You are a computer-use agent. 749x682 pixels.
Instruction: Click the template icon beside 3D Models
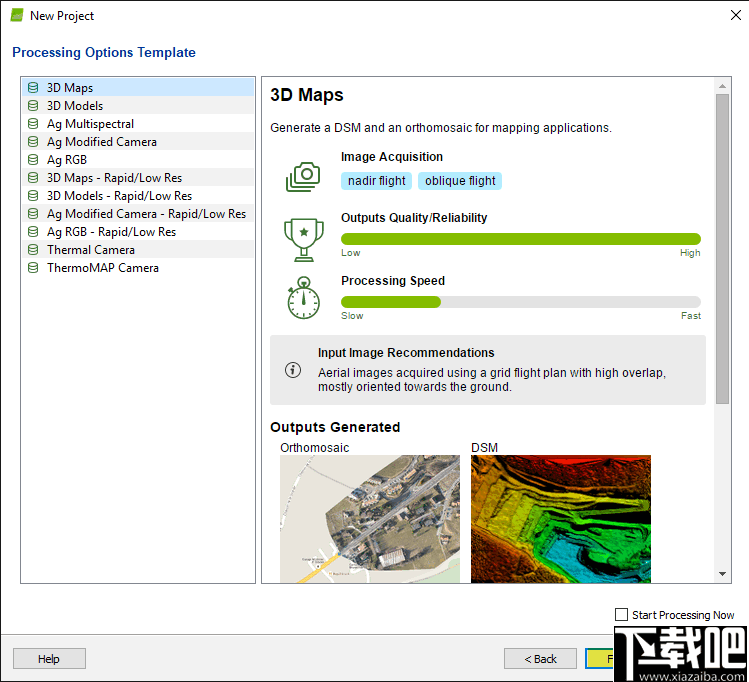(x=33, y=106)
